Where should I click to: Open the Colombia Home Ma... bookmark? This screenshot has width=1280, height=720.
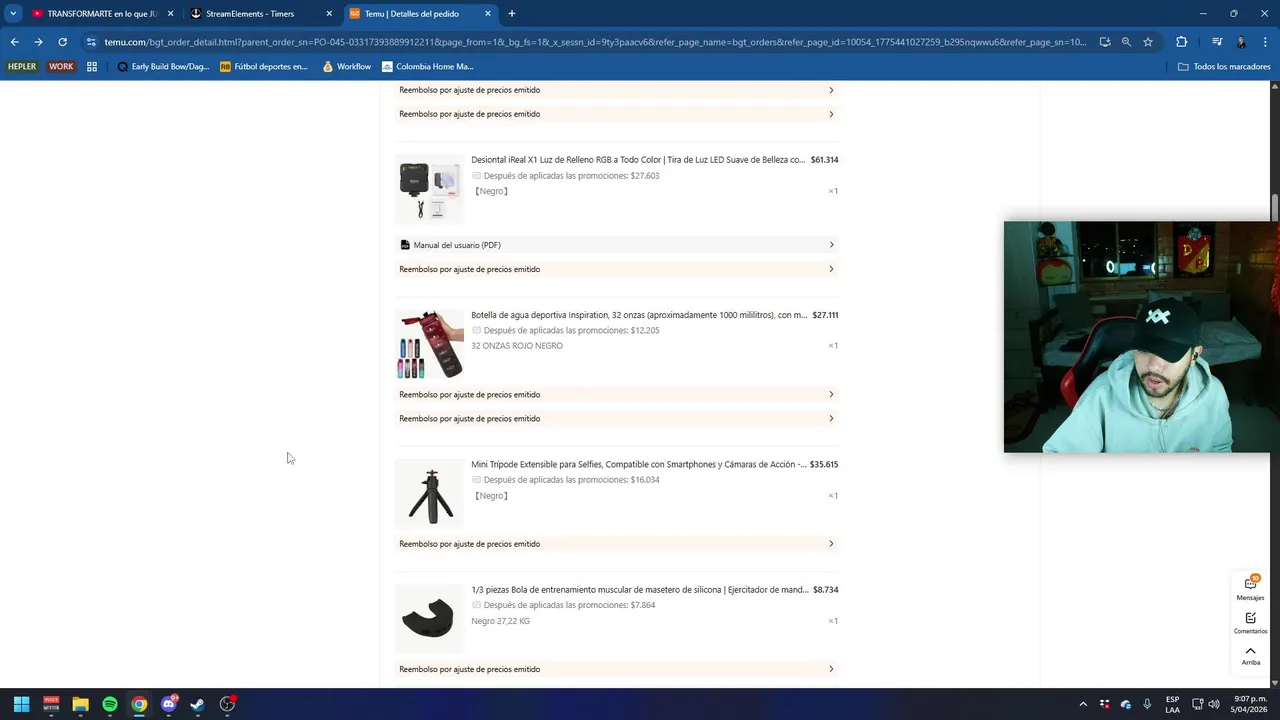click(428, 67)
